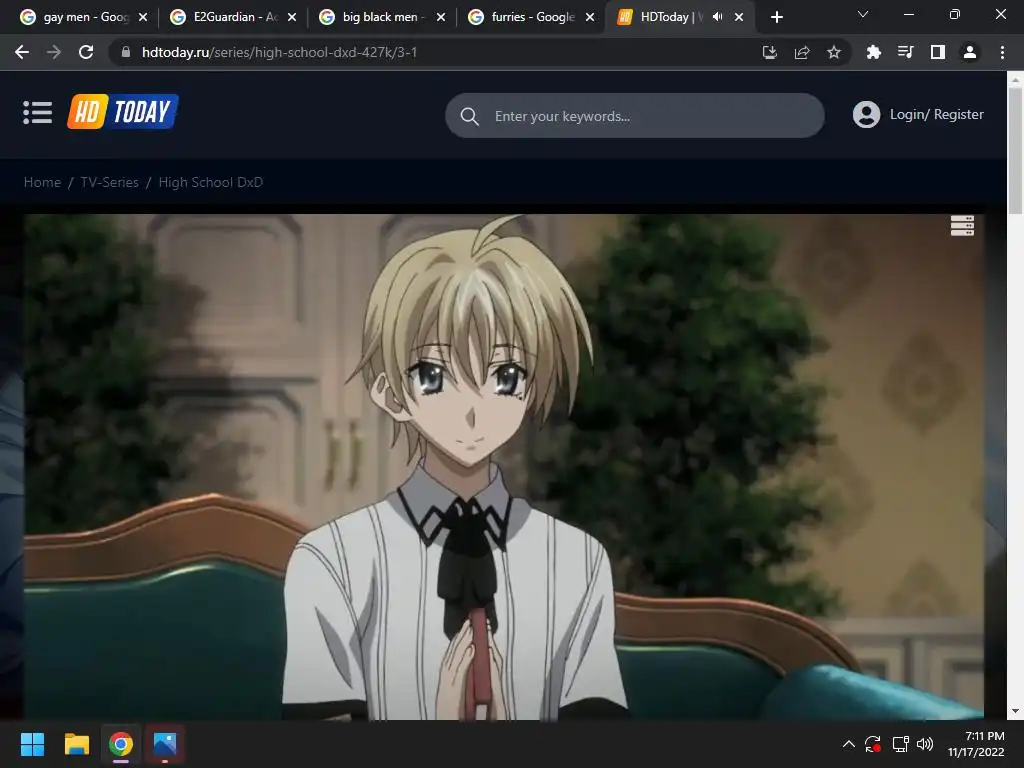The width and height of the screenshot is (1024, 768).
Task: Toggle Chrome side panel
Action: pyautogui.click(x=938, y=52)
